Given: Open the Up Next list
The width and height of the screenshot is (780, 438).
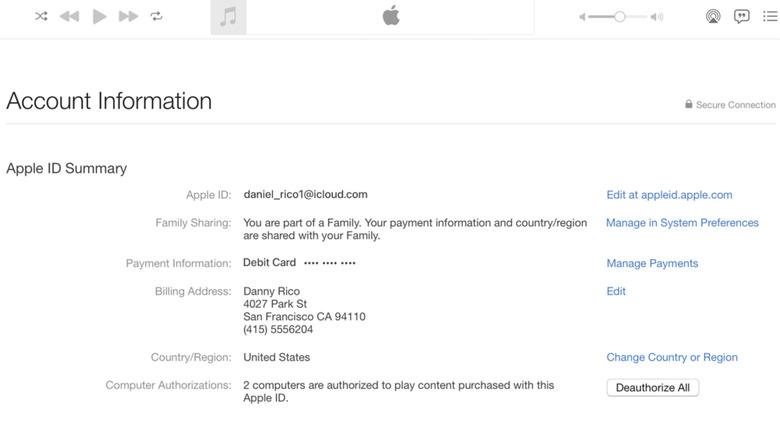Looking at the screenshot, I should (770, 17).
